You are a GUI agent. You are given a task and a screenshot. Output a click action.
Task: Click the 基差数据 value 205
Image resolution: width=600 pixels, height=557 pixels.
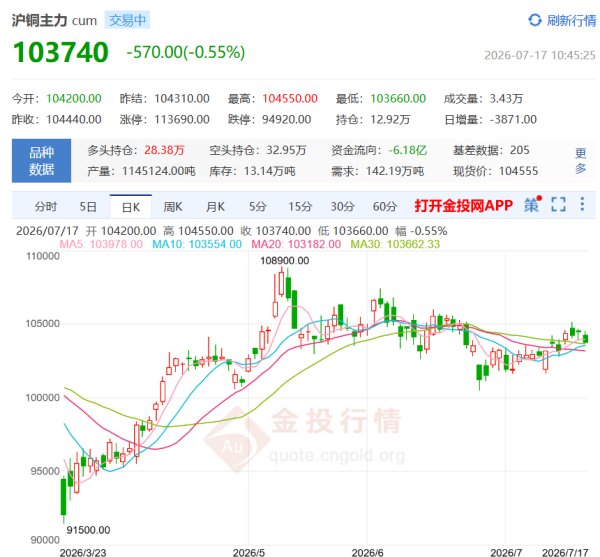[x=520, y=150]
